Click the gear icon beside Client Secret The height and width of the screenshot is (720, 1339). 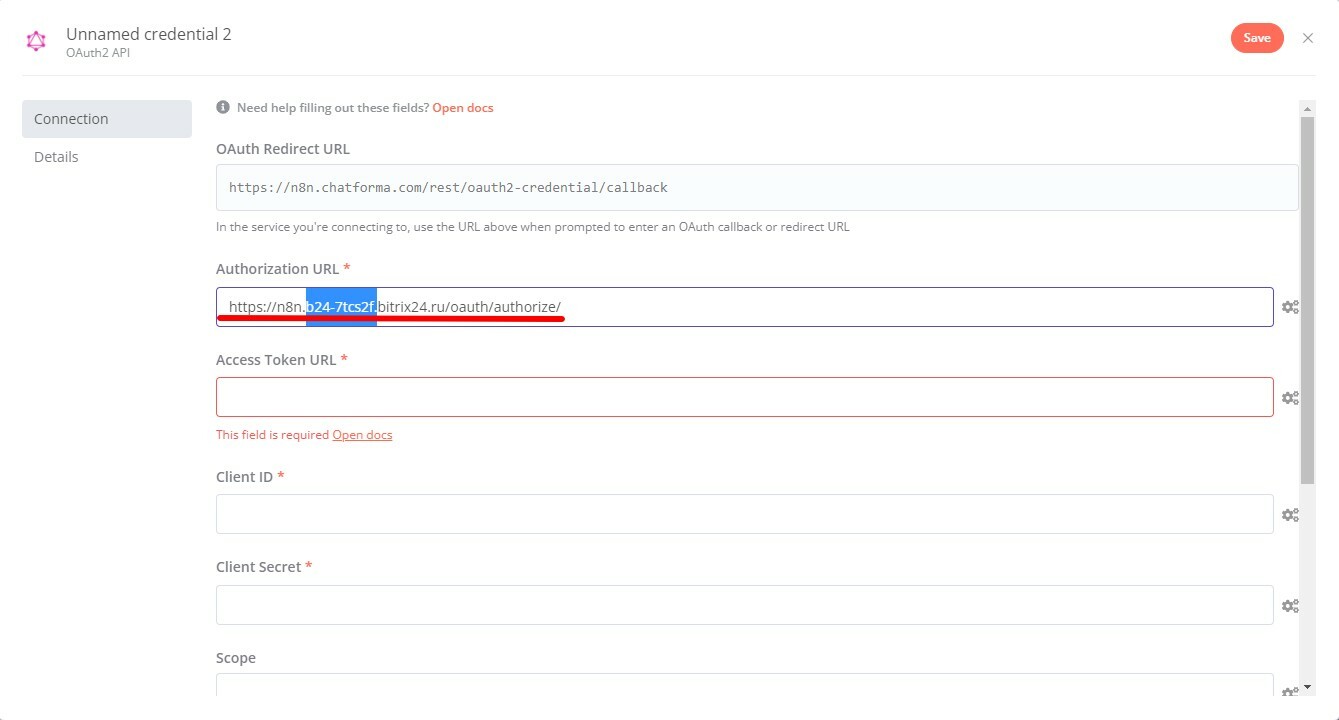click(1290, 605)
